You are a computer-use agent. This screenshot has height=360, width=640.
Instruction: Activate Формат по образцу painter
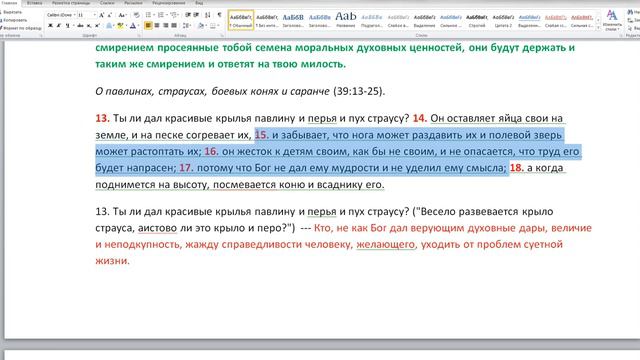pyautogui.click(x=20, y=28)
